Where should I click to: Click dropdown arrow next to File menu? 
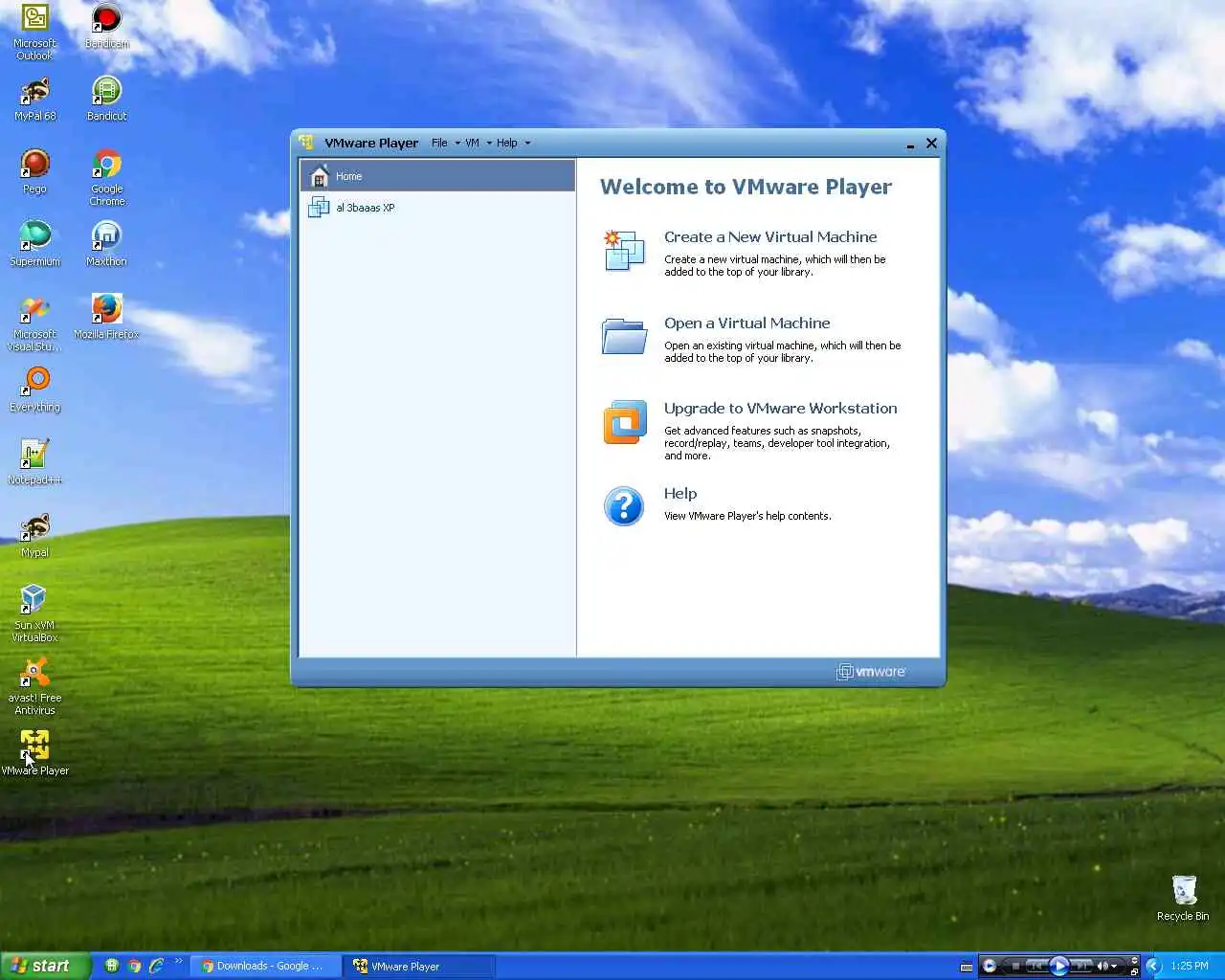pyautogui.click(x=457, y=144)
